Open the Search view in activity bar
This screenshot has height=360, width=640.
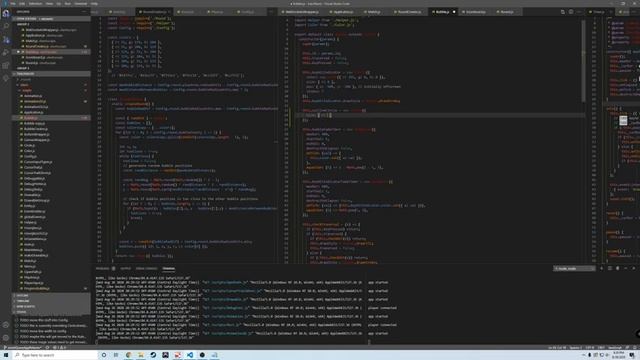(x=6, y=26)
